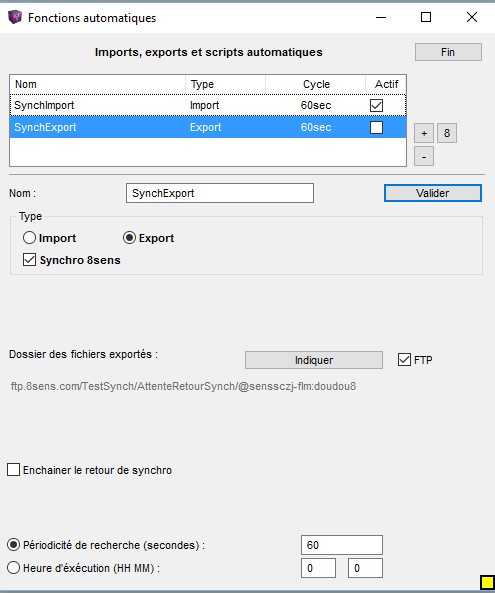Select the Import radio button
The height and width of the screenshot is (593, 495).
(29, 238)
